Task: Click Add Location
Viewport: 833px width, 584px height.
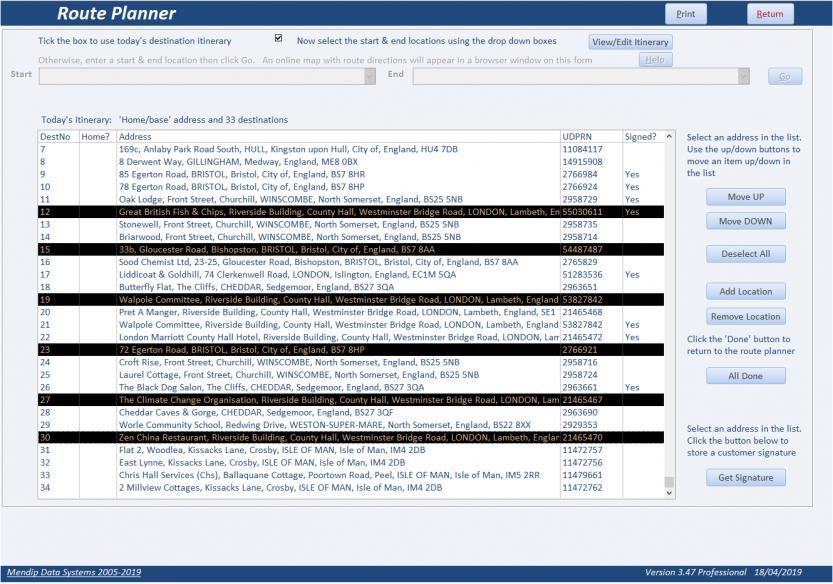Action: tap(745, 292)
